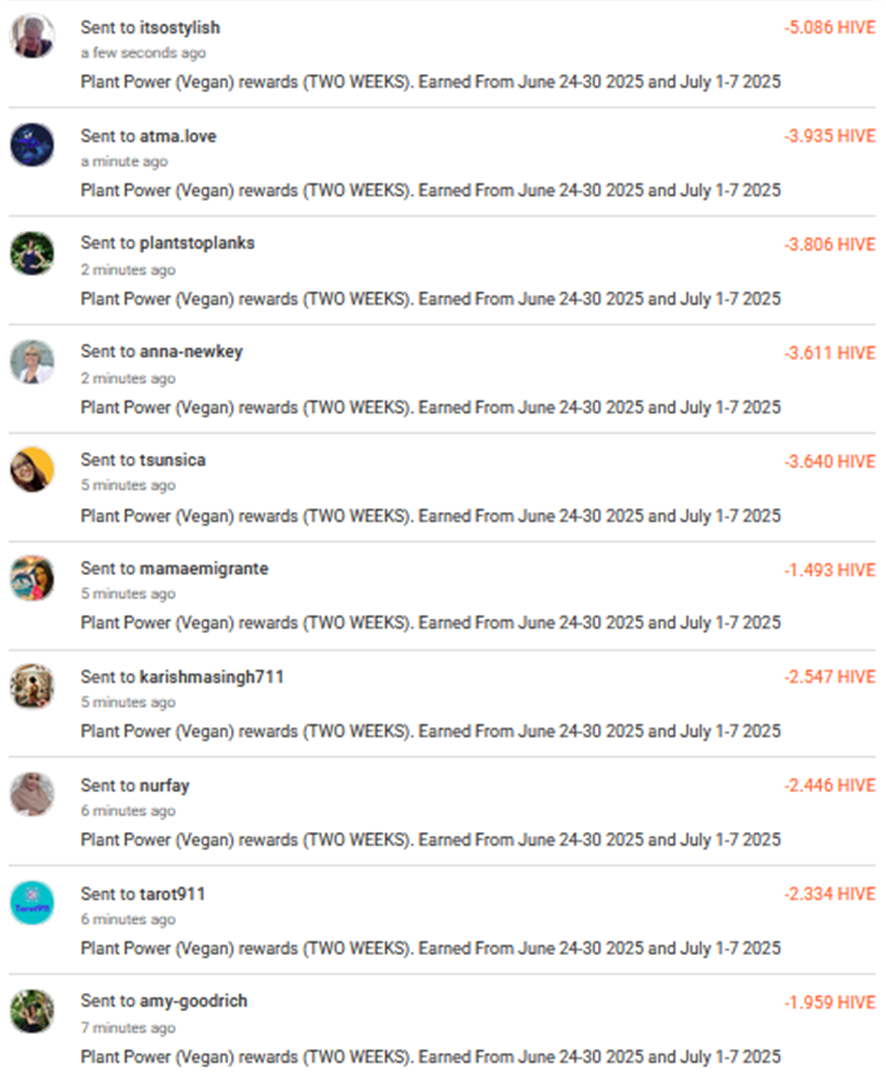The height and width of the screenshot is (1075, 886).
Task: Click the memo text of amy-goodrich transfer
Action: point(431,1056)
